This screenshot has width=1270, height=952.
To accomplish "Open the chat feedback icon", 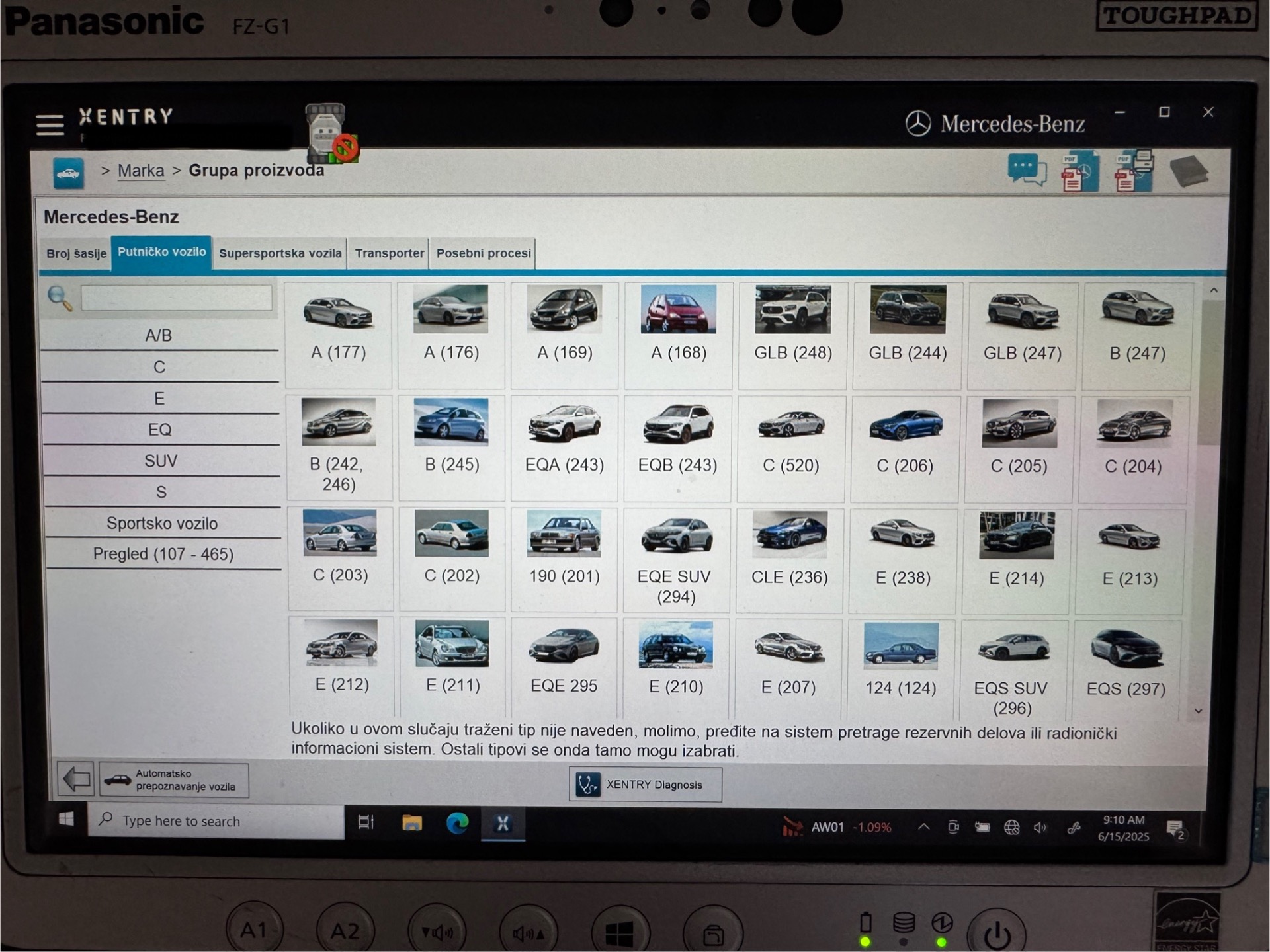I will (1027, 171).
